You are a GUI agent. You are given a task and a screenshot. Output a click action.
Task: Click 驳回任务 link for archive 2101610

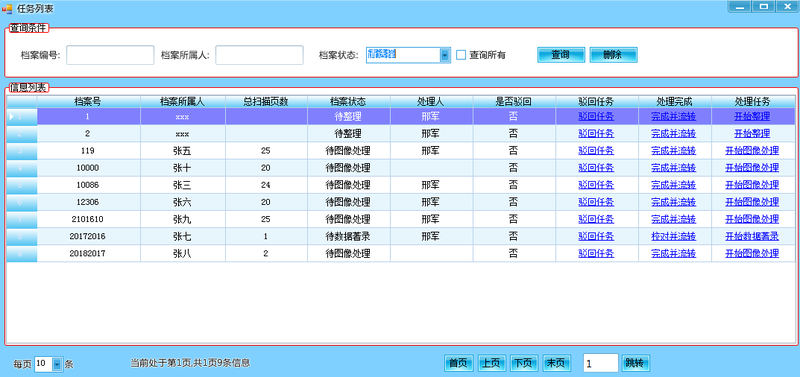click(596, 219)
